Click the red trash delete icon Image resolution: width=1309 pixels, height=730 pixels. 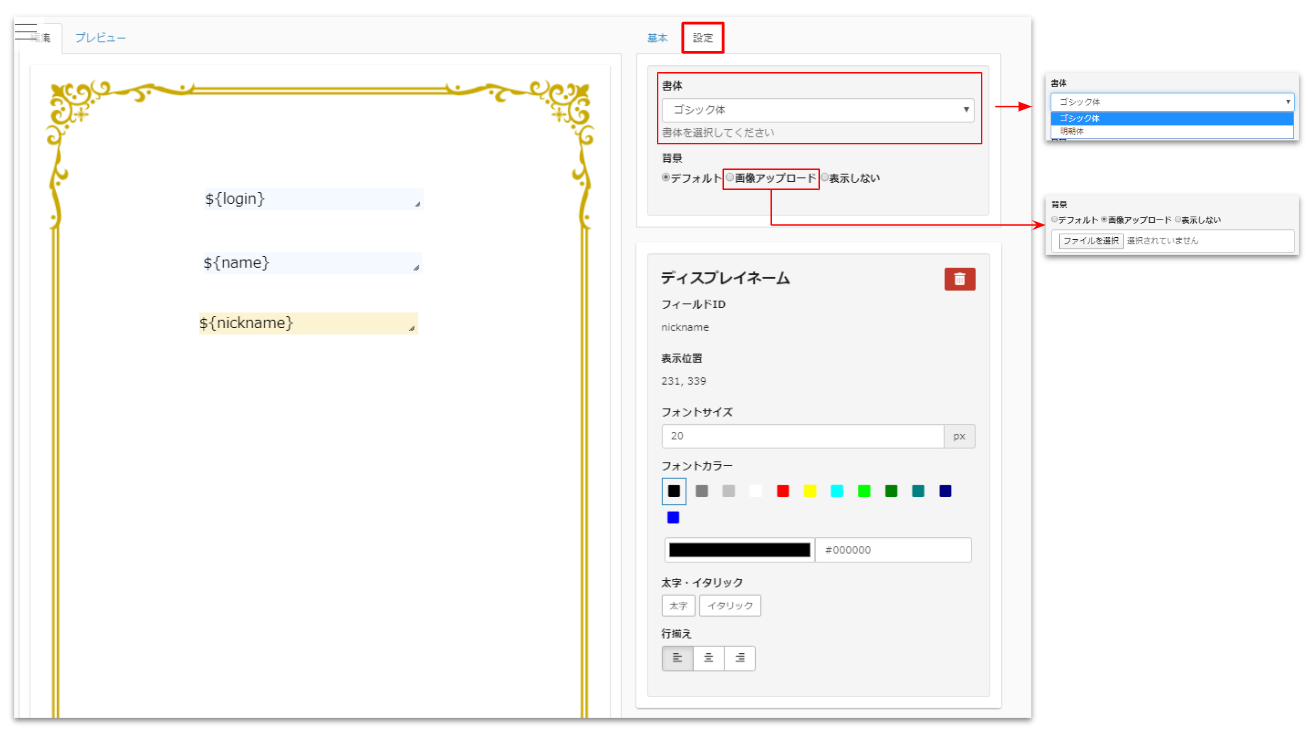coord(959,279)
